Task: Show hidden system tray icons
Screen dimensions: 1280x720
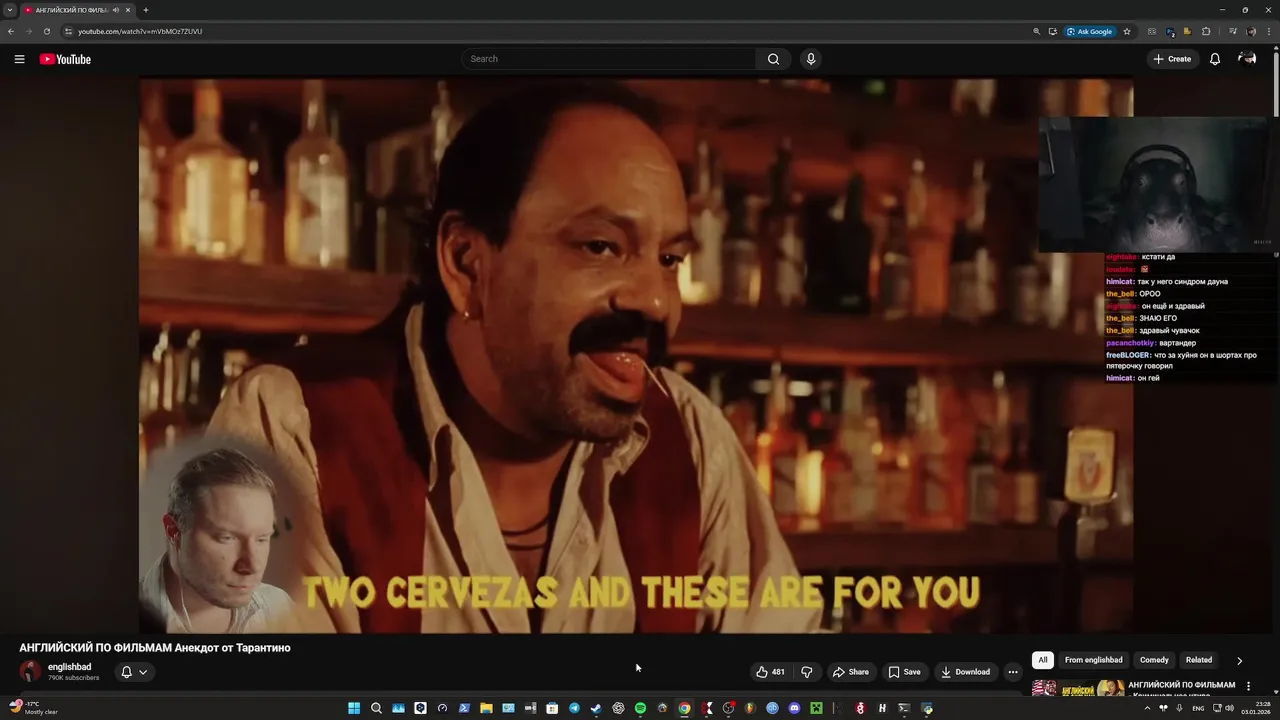Action: (x=1147, y=708)
